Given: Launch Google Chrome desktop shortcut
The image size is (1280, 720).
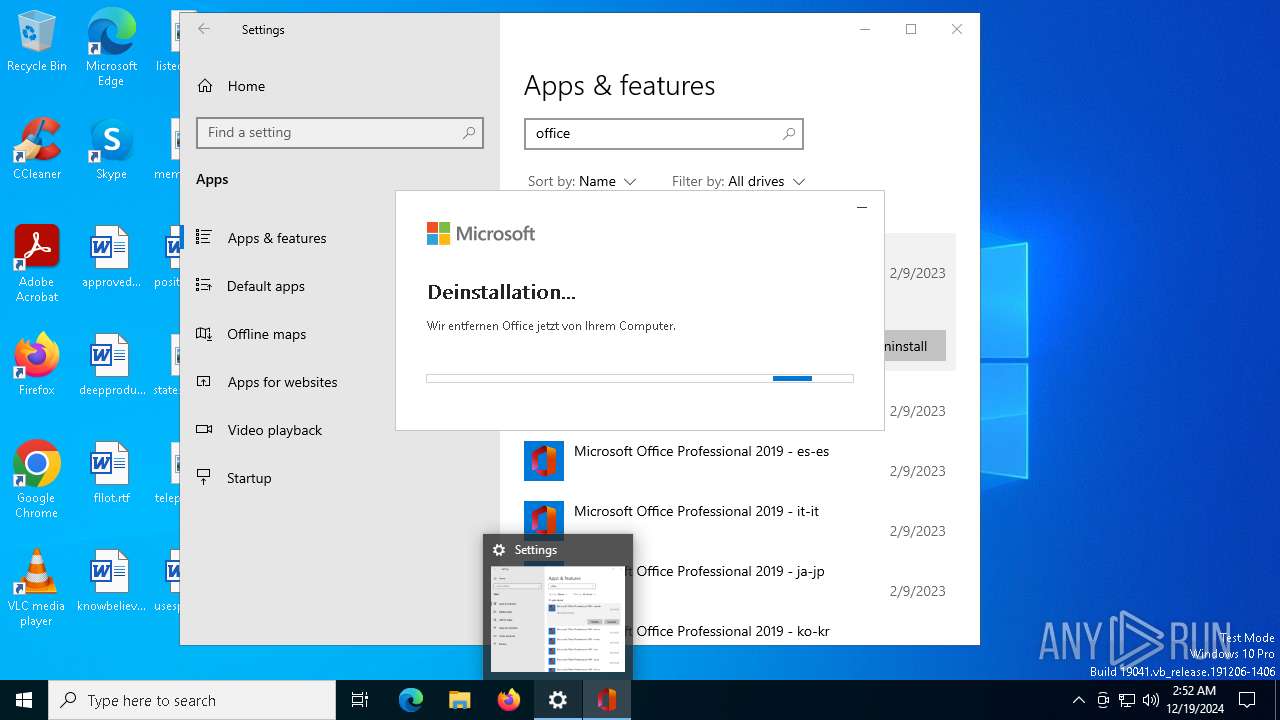Looking at the screenshot, I should tap(37, 479).
